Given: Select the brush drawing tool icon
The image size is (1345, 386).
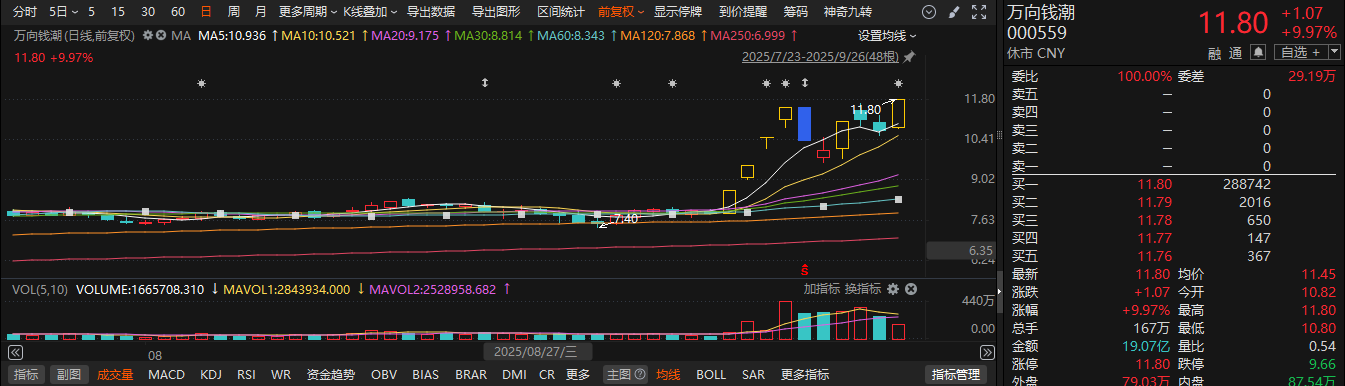Looking at the screenshot, I should (953, 13).
